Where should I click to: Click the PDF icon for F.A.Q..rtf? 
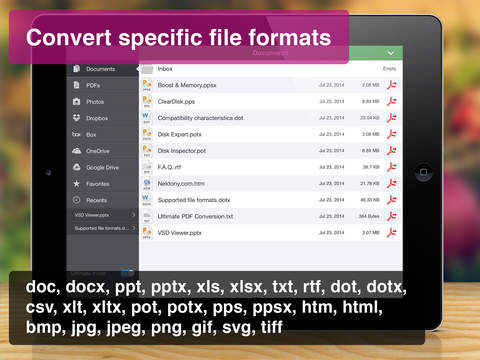click(x=392, y=167)
